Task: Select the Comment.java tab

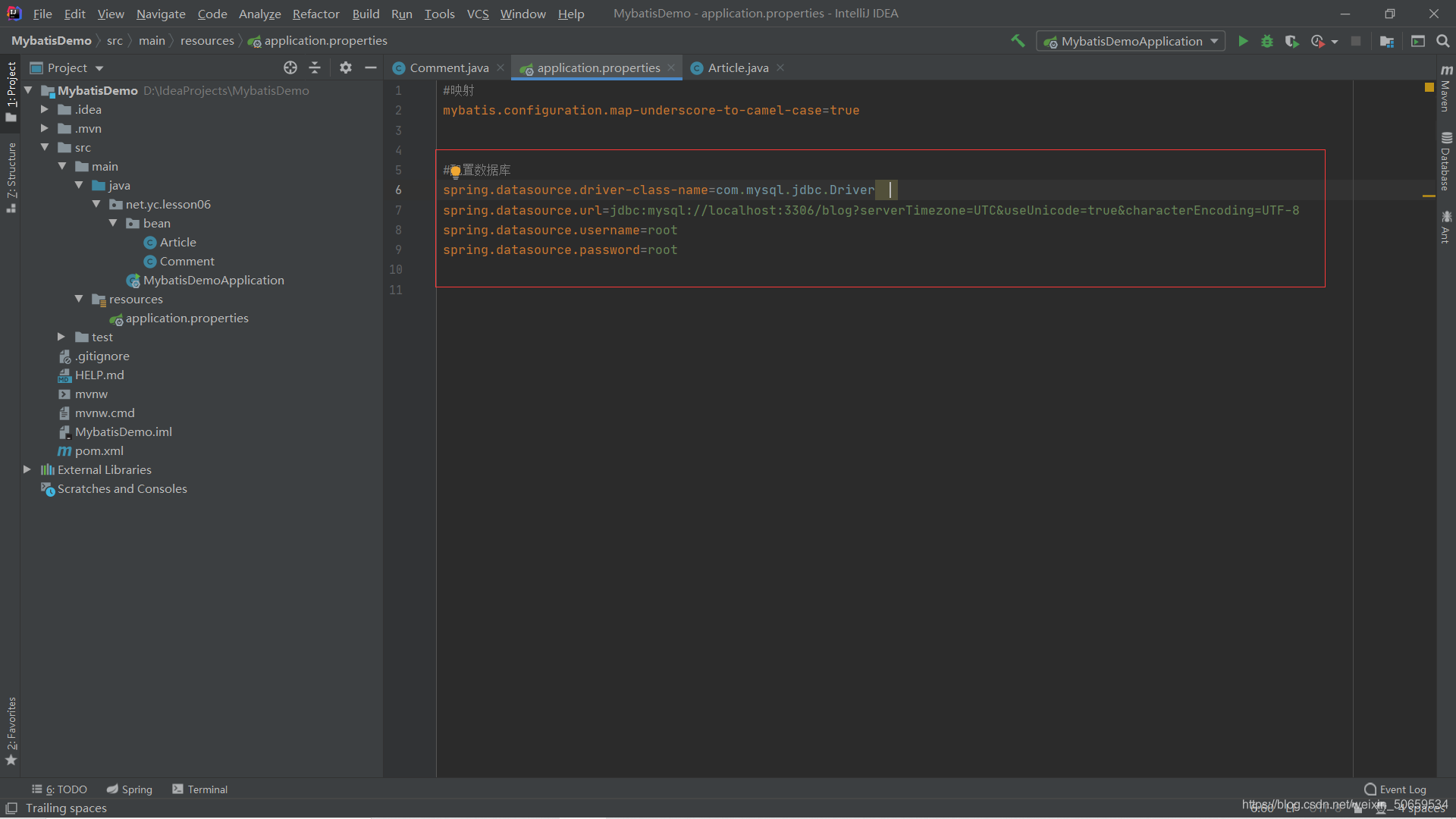Action: point(449,67)
